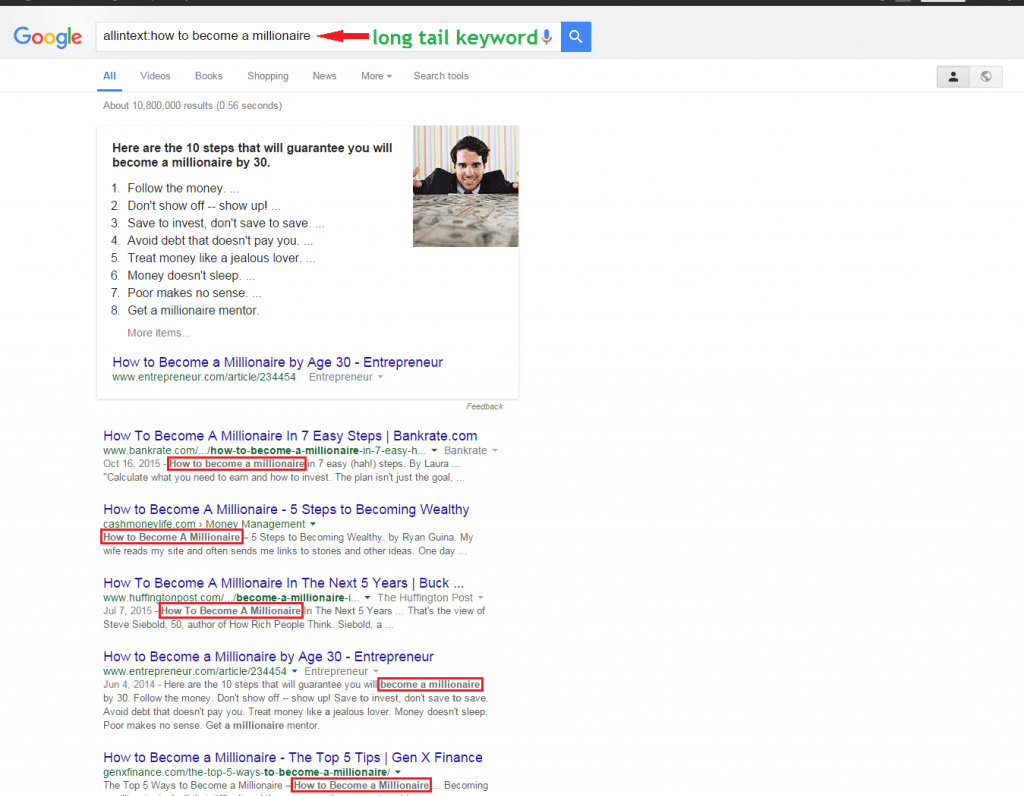The image size is (1024, 796).
Task: Open the 5 Steps to Becoming Wealthy result
Action: (286, 509)
